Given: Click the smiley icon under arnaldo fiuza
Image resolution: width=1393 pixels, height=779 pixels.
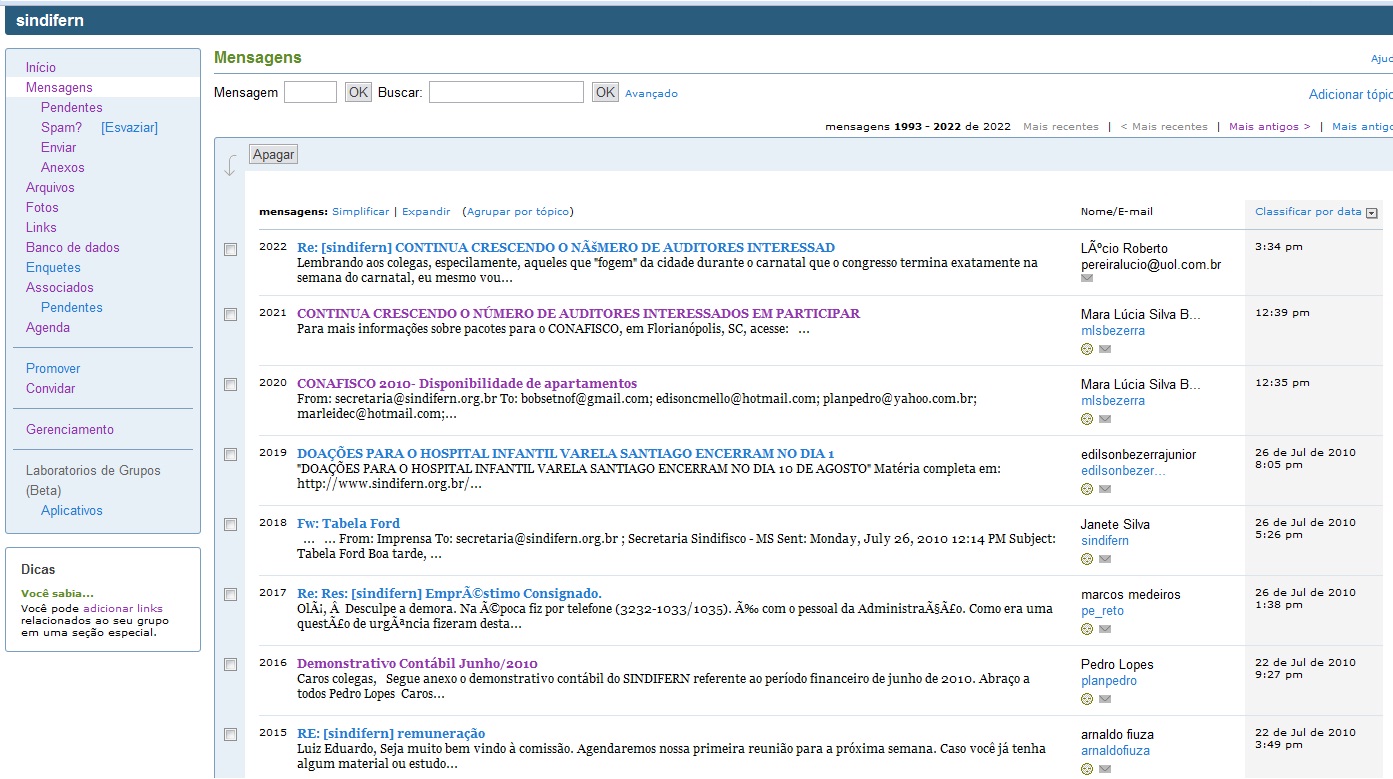Looking at the screenshot, I should (1087, 769).
